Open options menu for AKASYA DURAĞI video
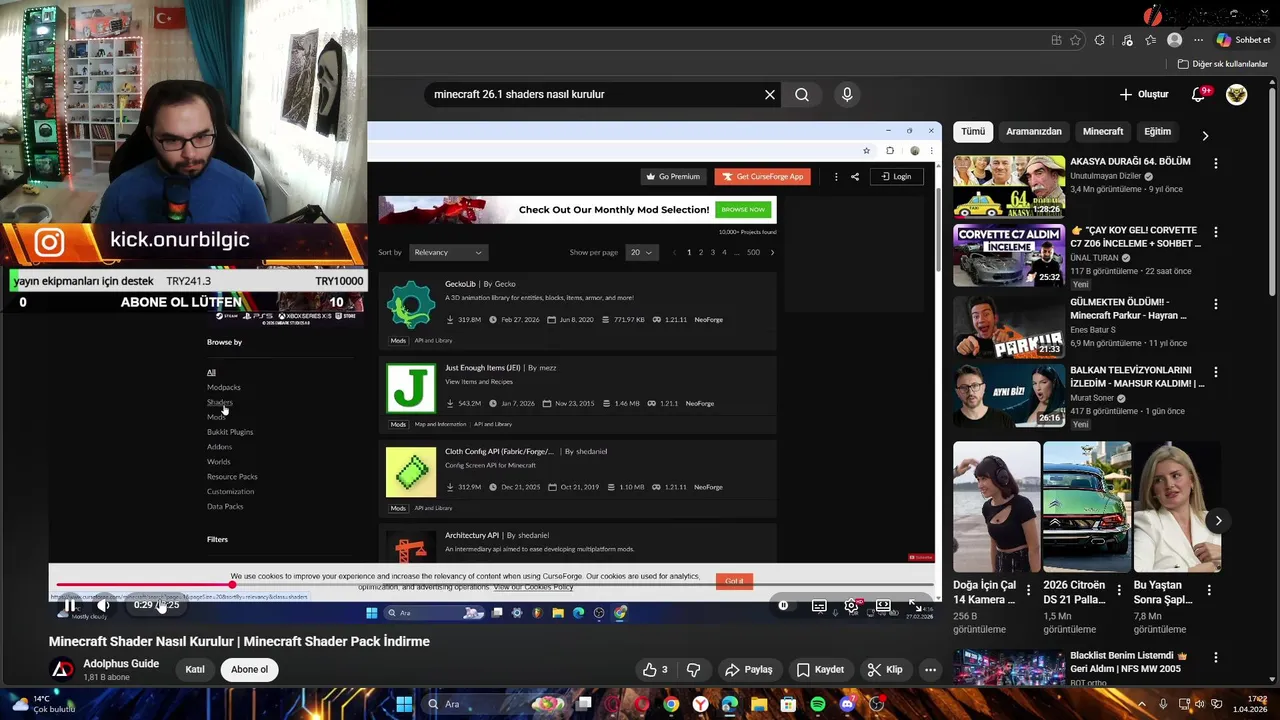The height and width of the screenshot is (720, 1280). pyautogui.click(x=1216, y=163)
